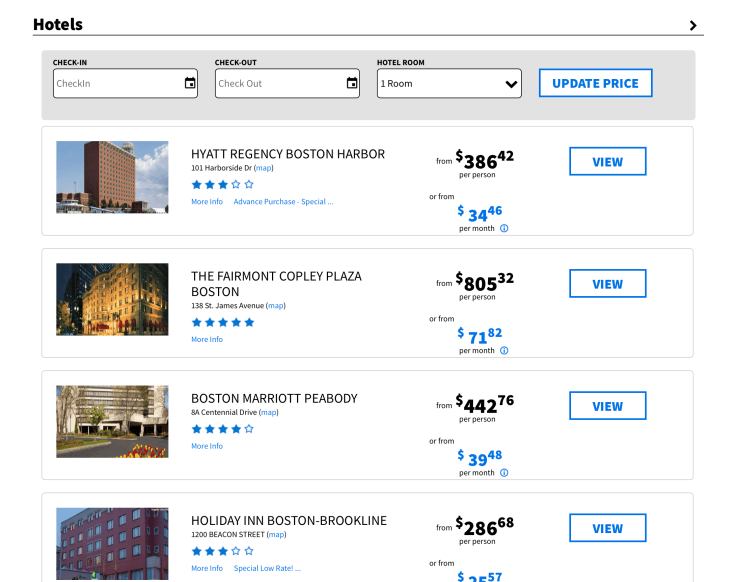Open the Check-In calendar icon

(x=190, y=83)
